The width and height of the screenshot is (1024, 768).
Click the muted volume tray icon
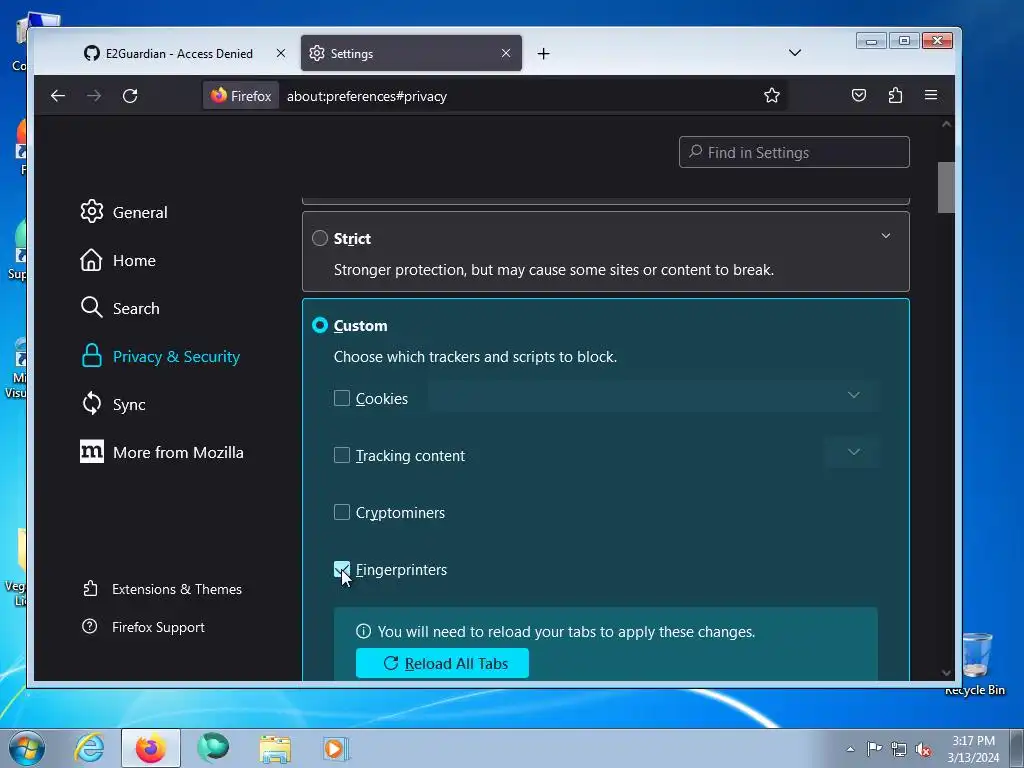pos(923,749)
